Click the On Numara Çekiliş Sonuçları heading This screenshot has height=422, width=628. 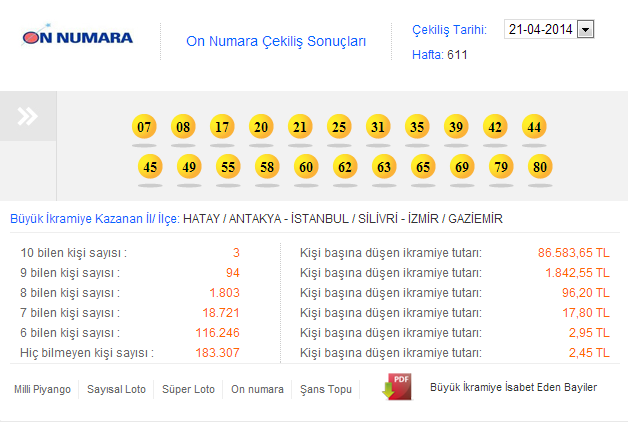pos(276,42)
